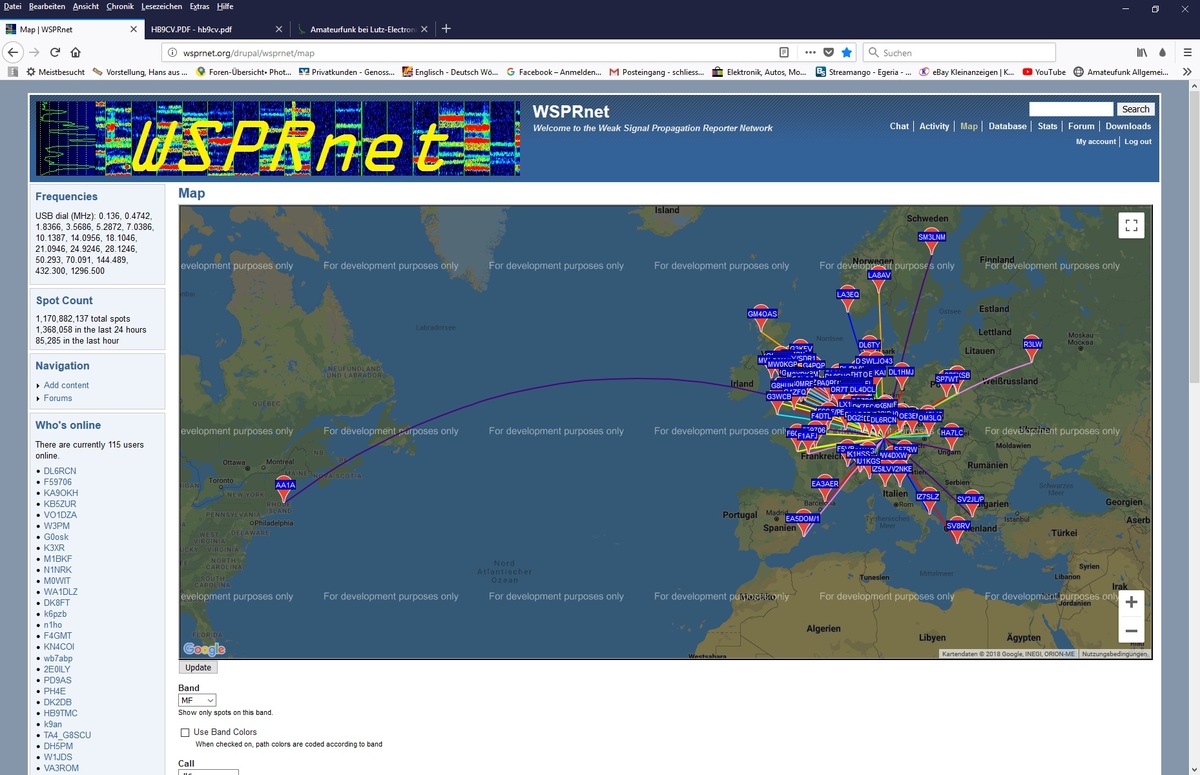Click the SM3LNM station marker
1200x775 pixels.
coord(932,241)
